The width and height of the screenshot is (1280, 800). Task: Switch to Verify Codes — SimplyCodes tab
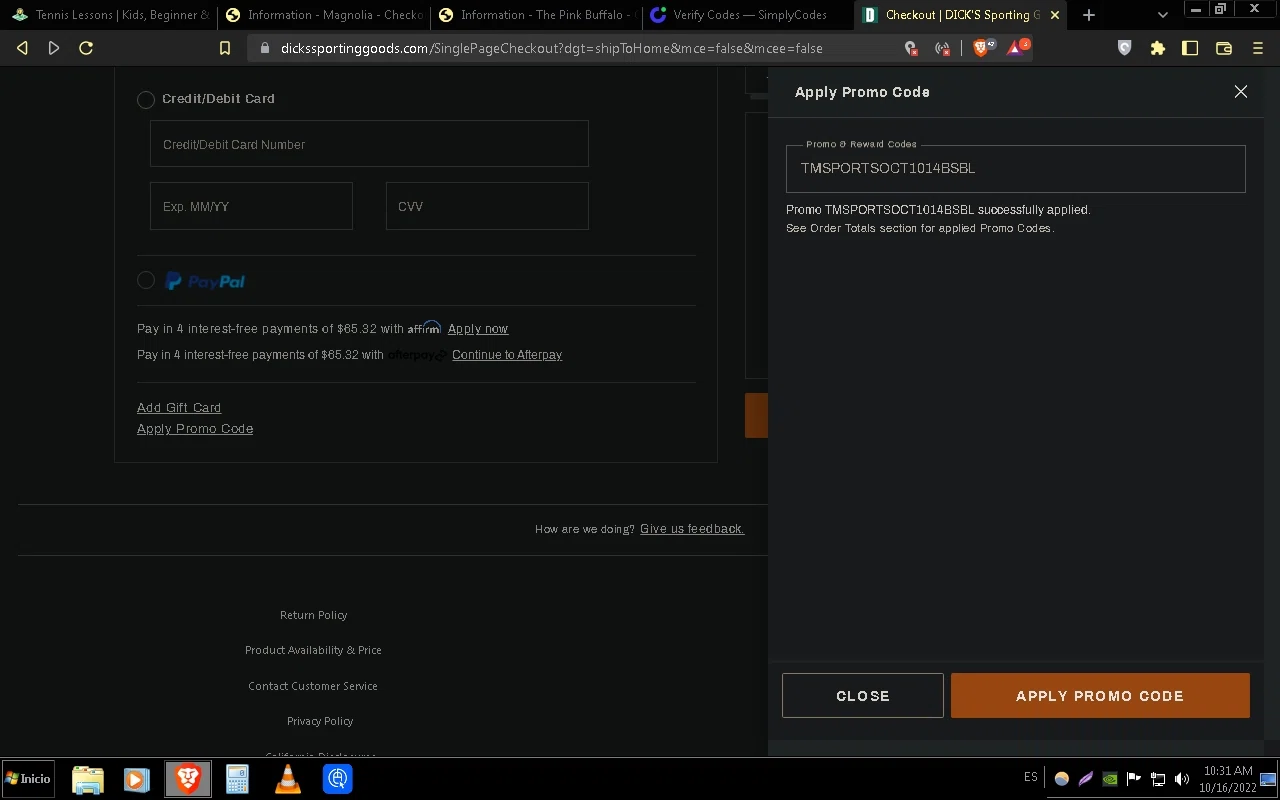(750, 15)
